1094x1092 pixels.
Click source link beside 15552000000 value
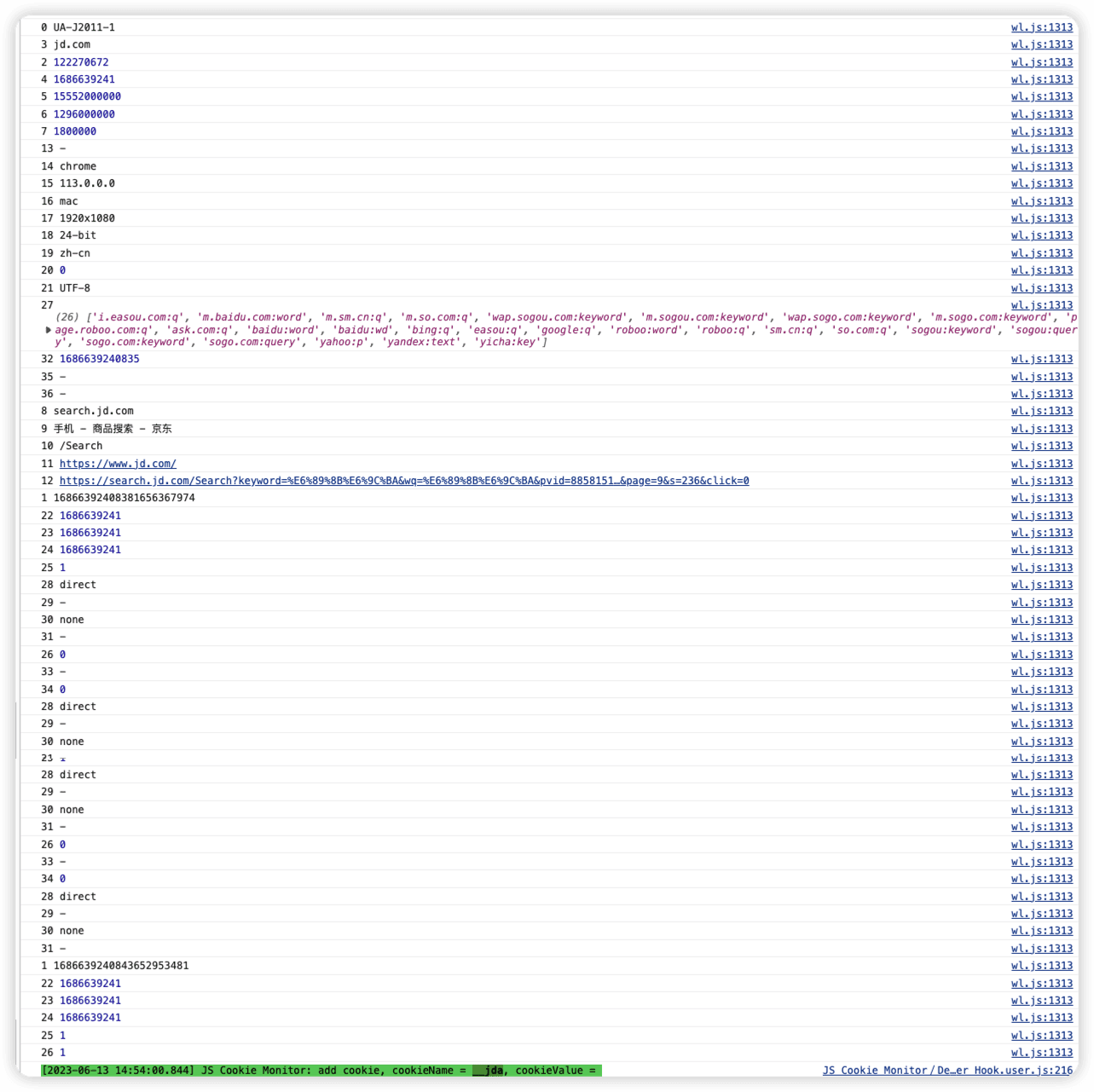(1041, 96)
